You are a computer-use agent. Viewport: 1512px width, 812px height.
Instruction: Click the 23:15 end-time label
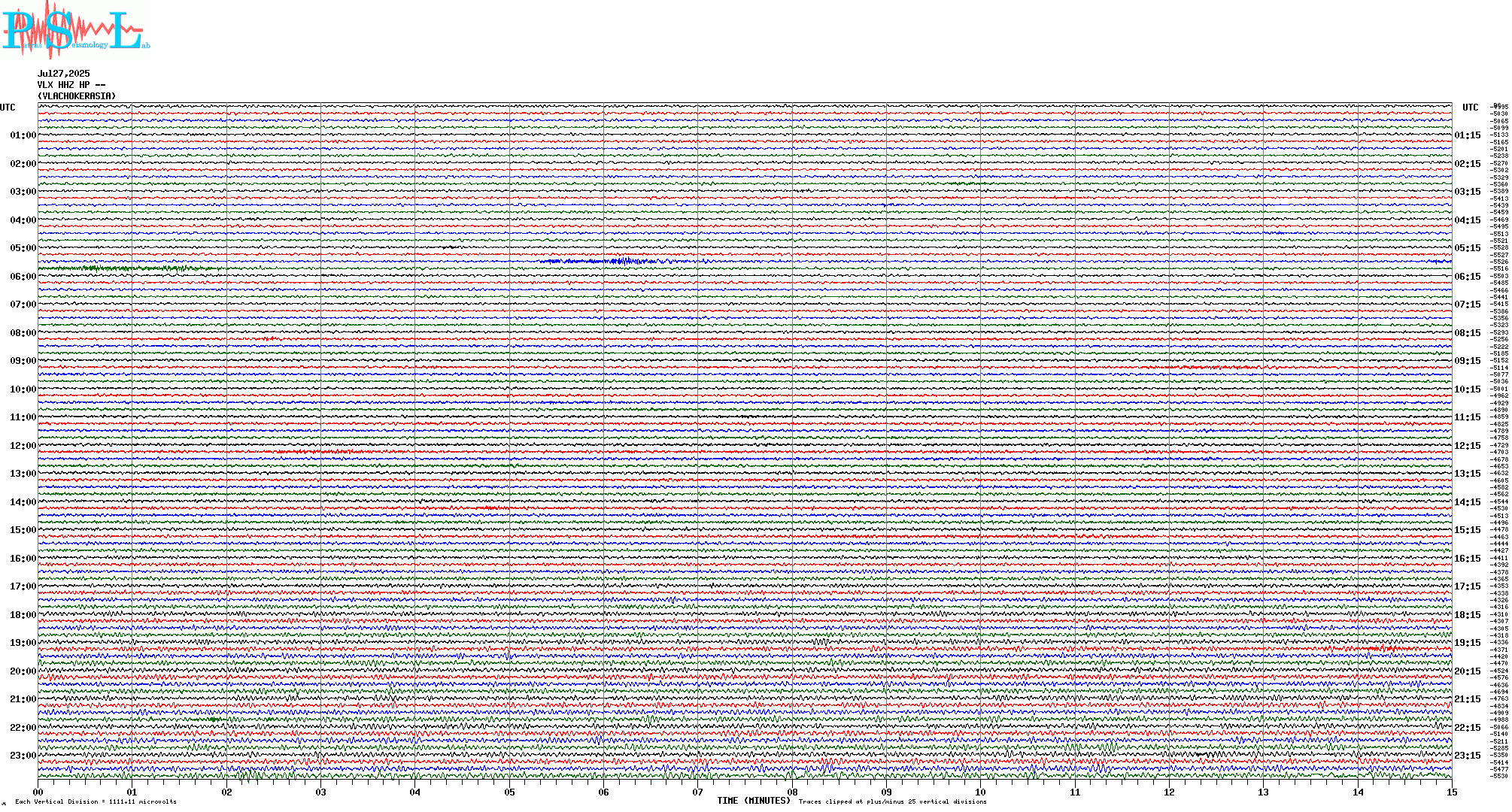[x=1468, y=756]
